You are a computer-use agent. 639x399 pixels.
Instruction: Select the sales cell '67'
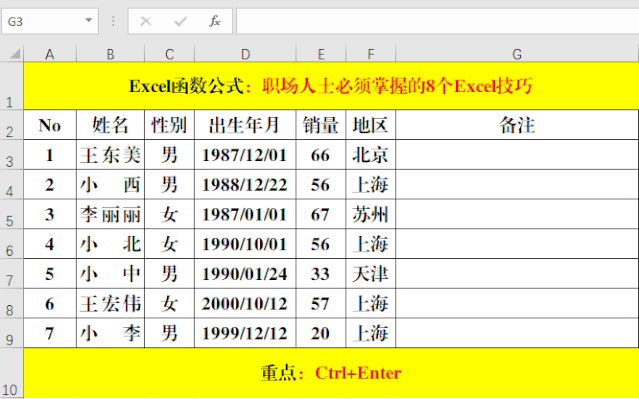tap(321, 214)
